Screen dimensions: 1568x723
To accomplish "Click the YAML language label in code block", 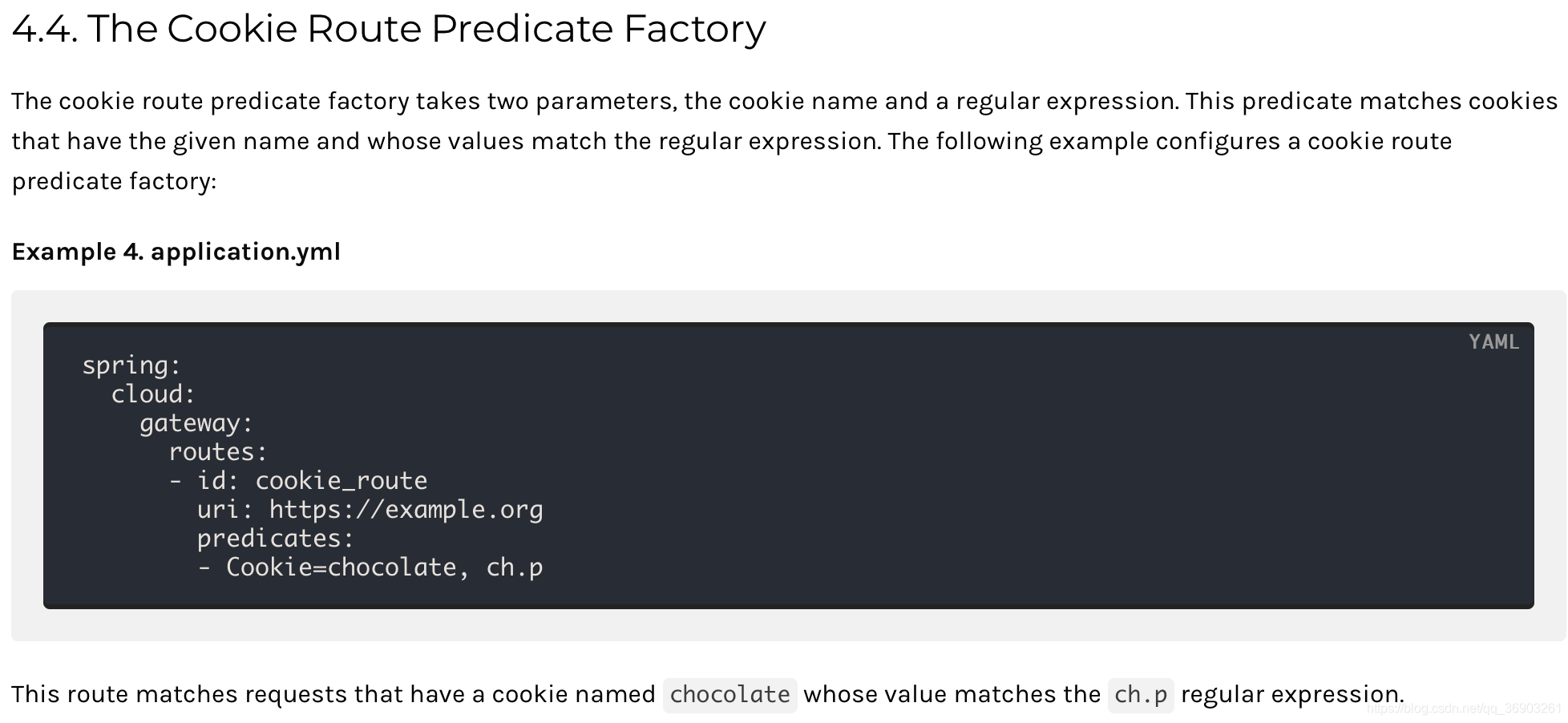I will (x=1493, y=342).
